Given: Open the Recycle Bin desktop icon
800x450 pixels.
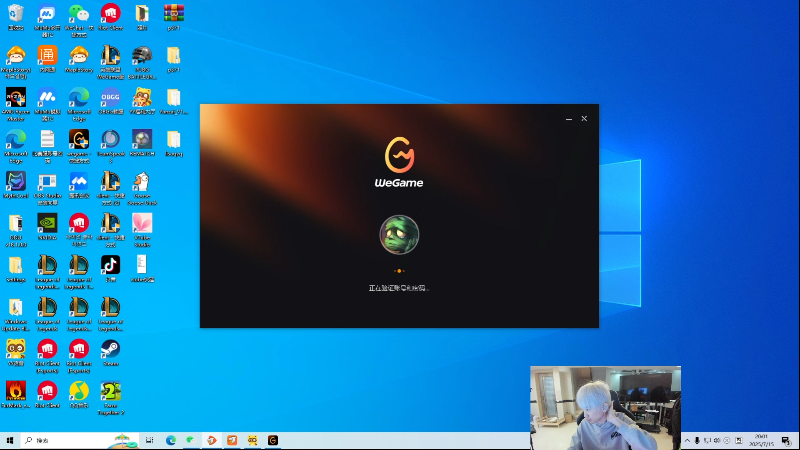Looking at the screenshot, I should tap(16, 13).
